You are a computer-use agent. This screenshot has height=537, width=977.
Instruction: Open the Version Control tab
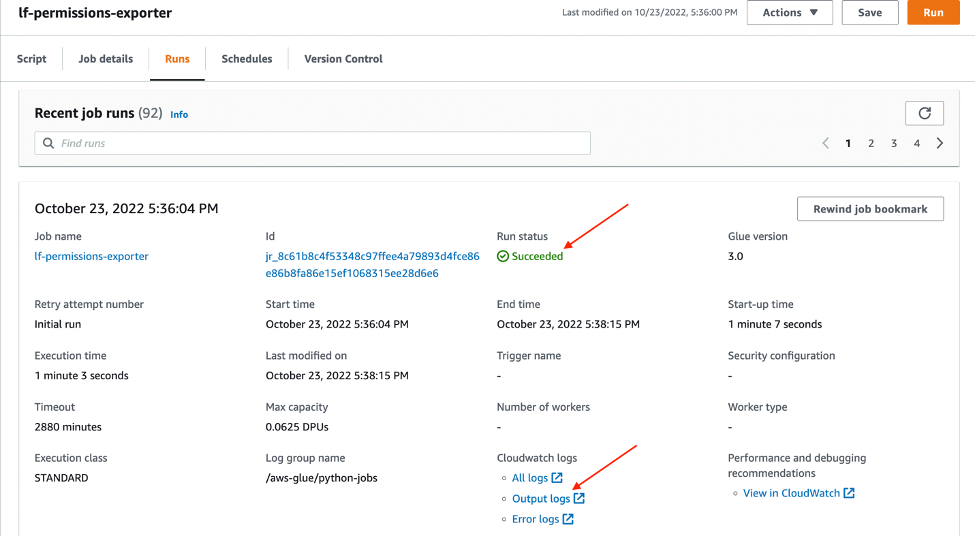(343, 59)
